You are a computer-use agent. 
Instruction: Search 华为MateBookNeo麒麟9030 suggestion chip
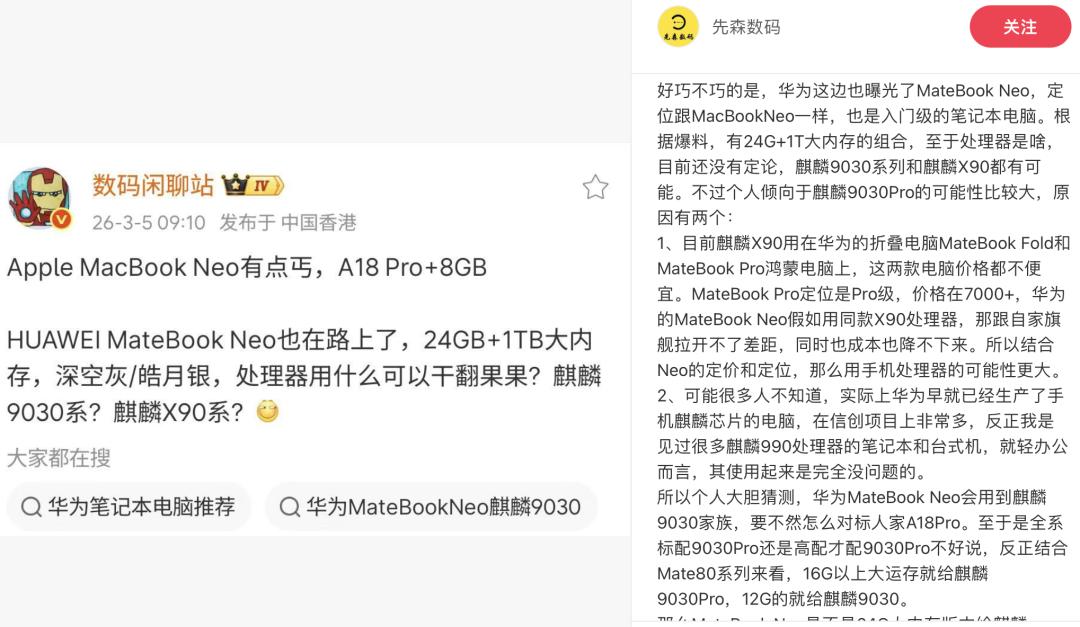[x=431, y=507]
